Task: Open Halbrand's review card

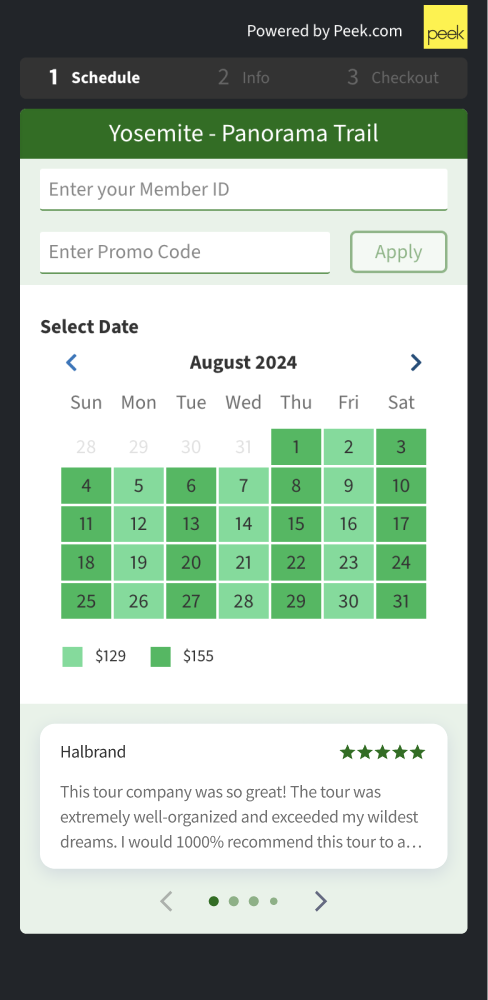Action: pyautogui.click(x=244, y=796)
